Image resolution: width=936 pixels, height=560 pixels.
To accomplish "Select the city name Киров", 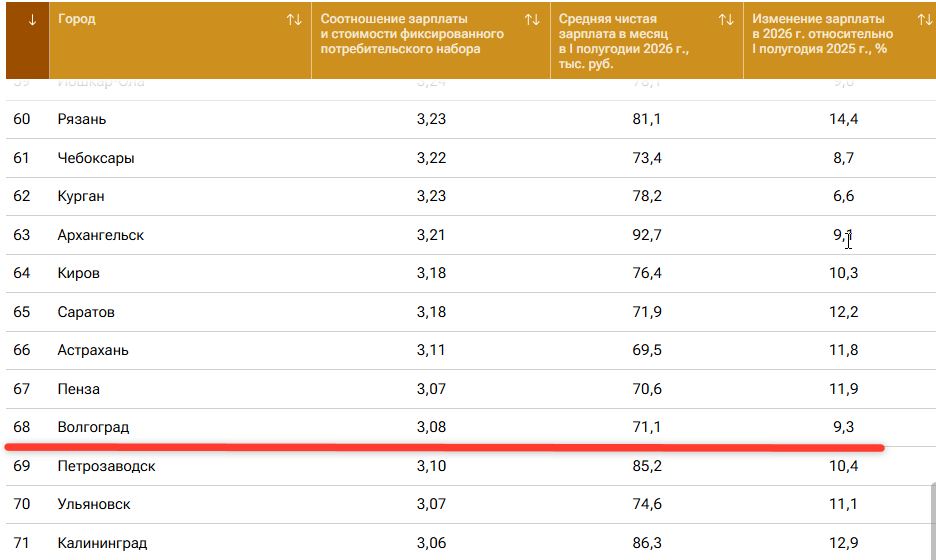I will 78,273.
